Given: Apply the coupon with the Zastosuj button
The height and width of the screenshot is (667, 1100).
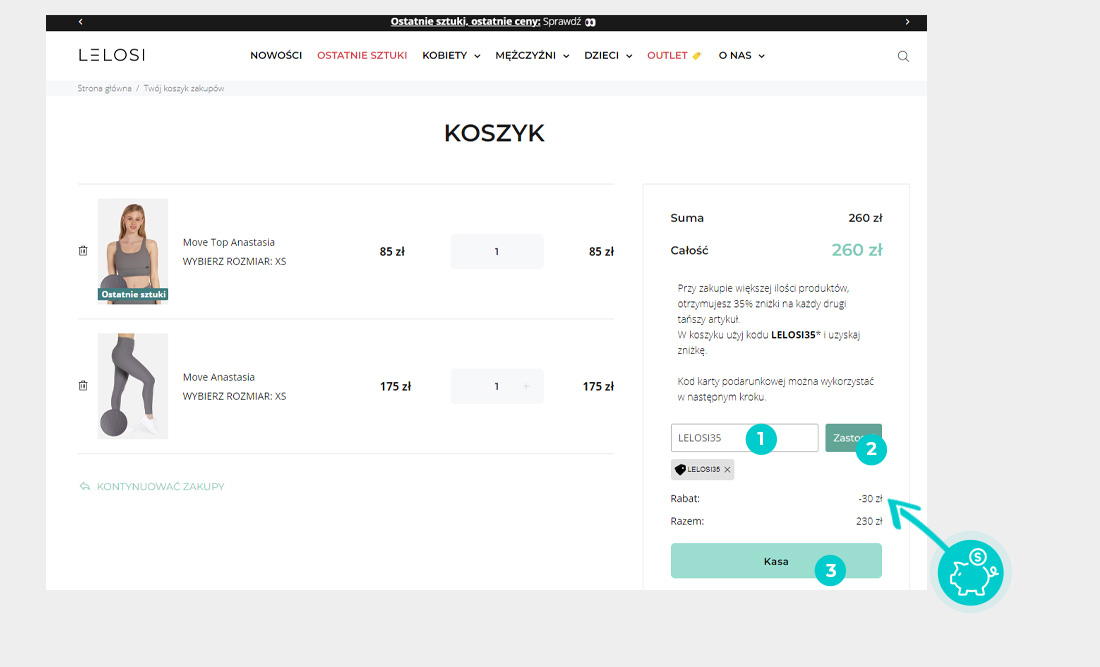Looking at the screenshot, I should pyautogui.click(x=853, y=438).
